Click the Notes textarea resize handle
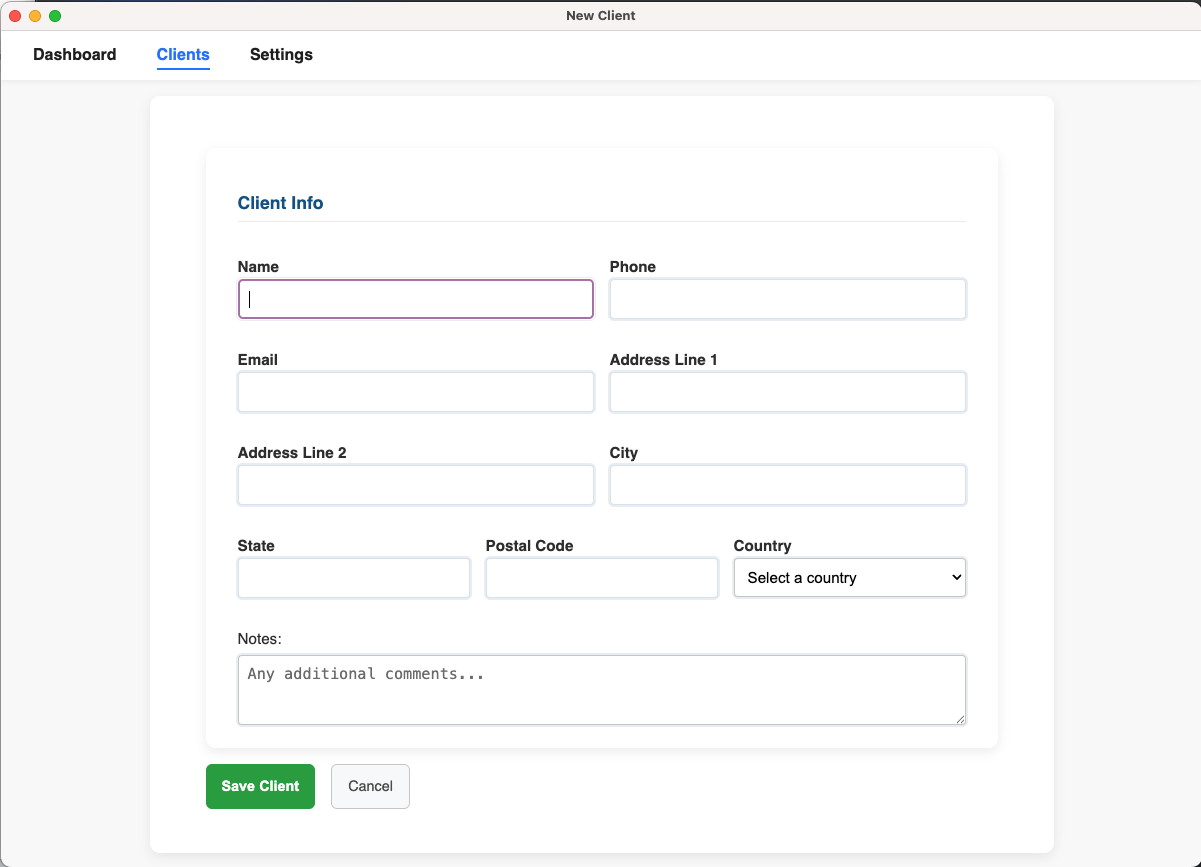1201x867 pixels. pyautogui.click(x=960, y=719)
